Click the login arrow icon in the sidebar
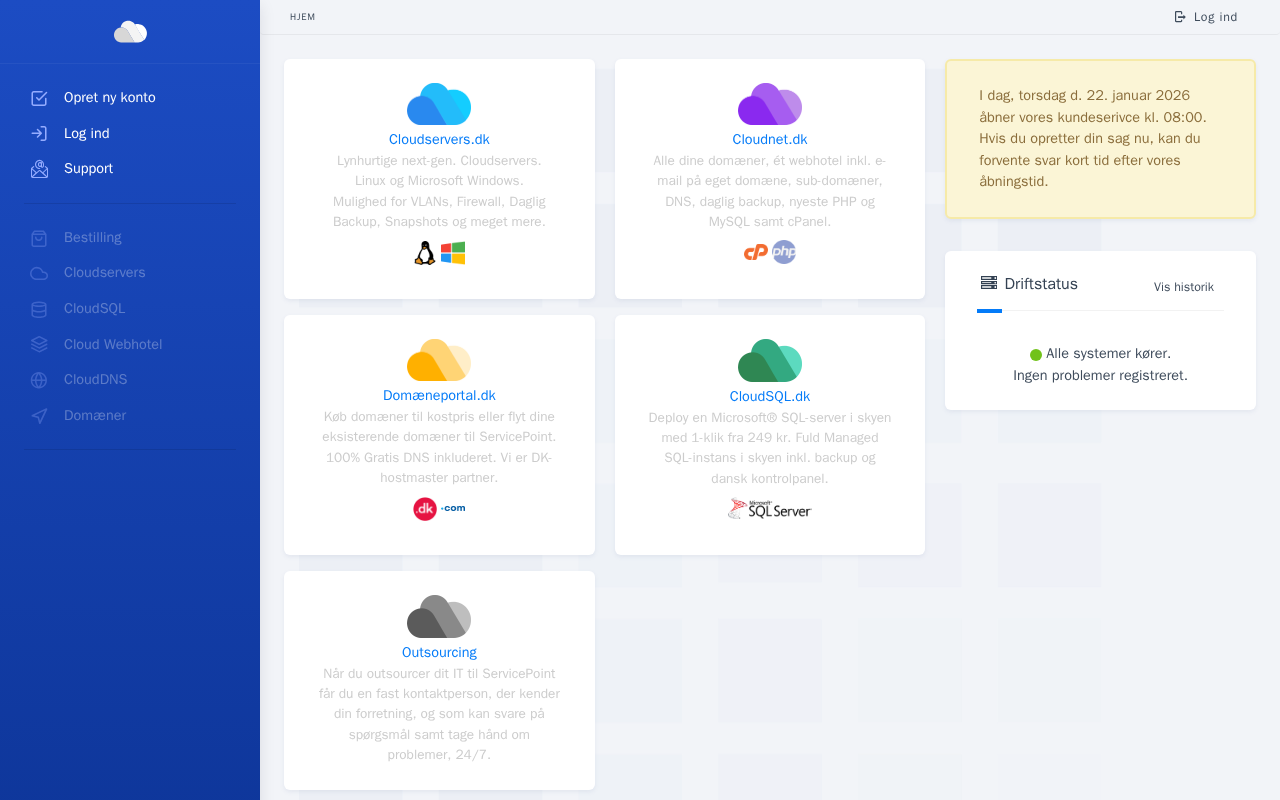Image resolution: width=1280 pixels, height=800 pixels. click(39, 133)
